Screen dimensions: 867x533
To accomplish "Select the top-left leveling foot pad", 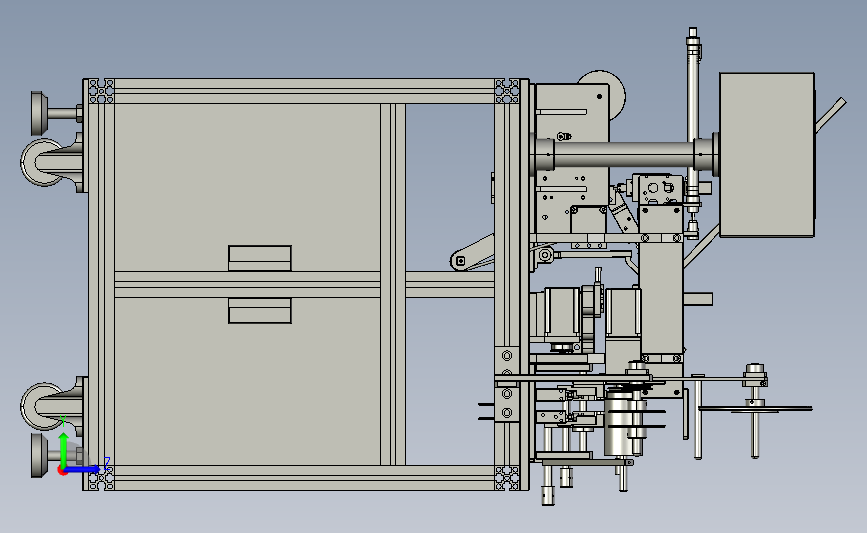I will [x=38, y=113].
